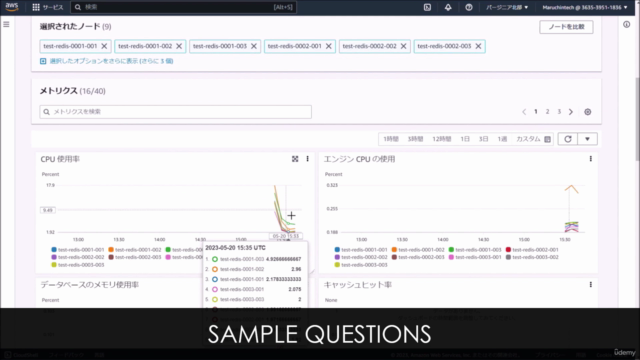The image size is (640, 360).
Task: Toggle test-redis-0002-002 in CPU 使用率 legend
Action: coord(78,258)
